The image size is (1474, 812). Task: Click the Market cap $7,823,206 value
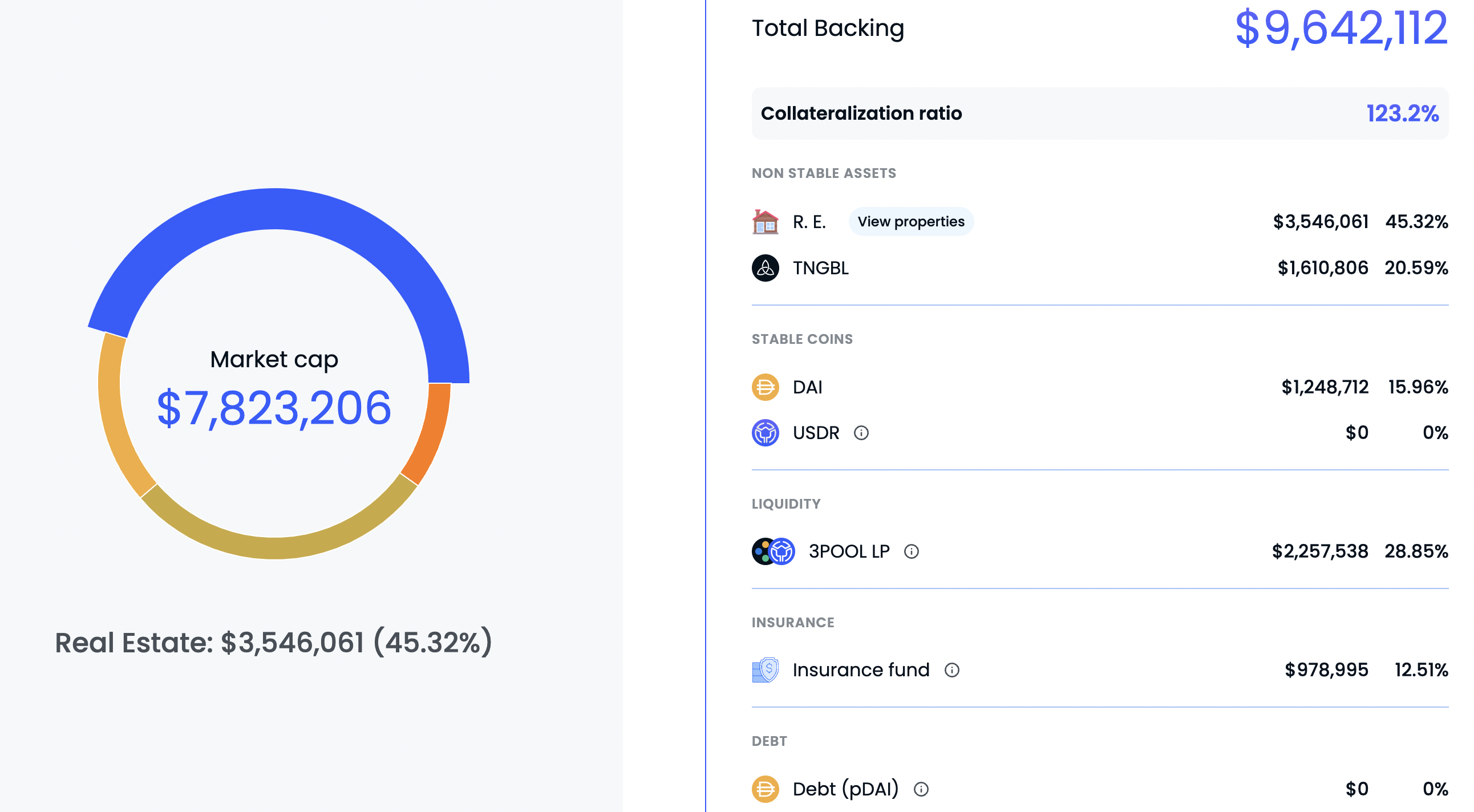[274, 408]
